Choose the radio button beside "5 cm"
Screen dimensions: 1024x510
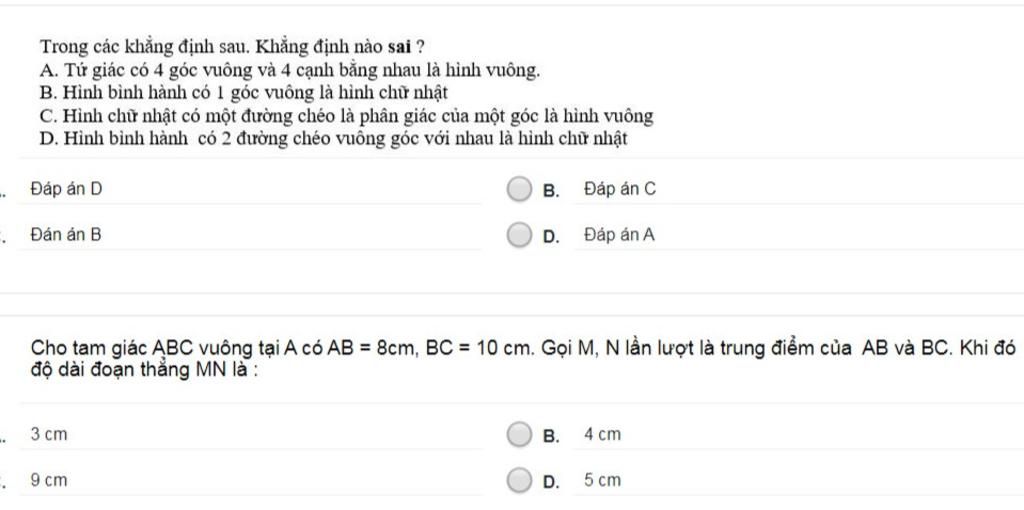(x=519, y=481)
